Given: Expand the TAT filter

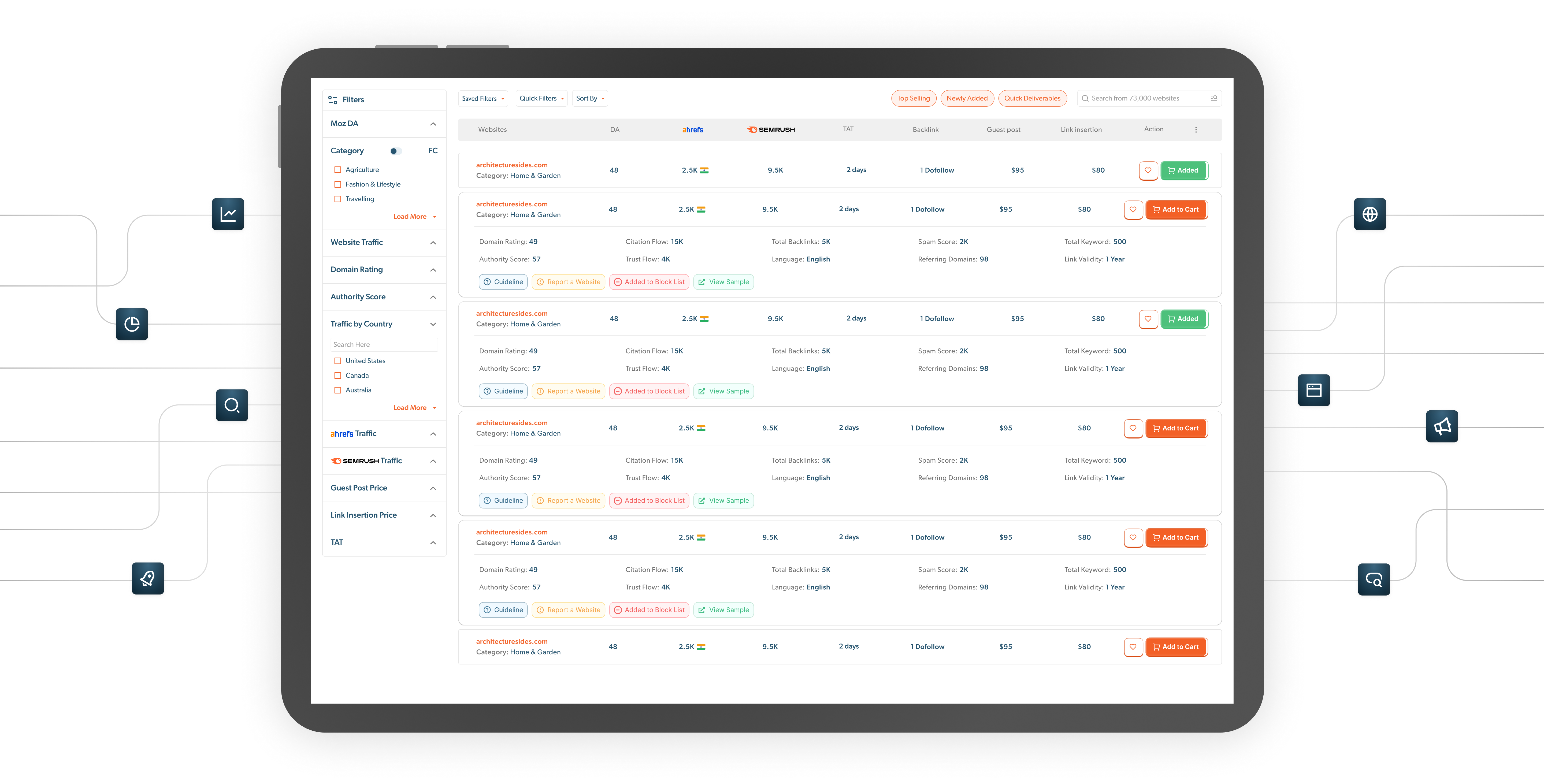Looking at the screenshot, I should click(x=433, y=543).
